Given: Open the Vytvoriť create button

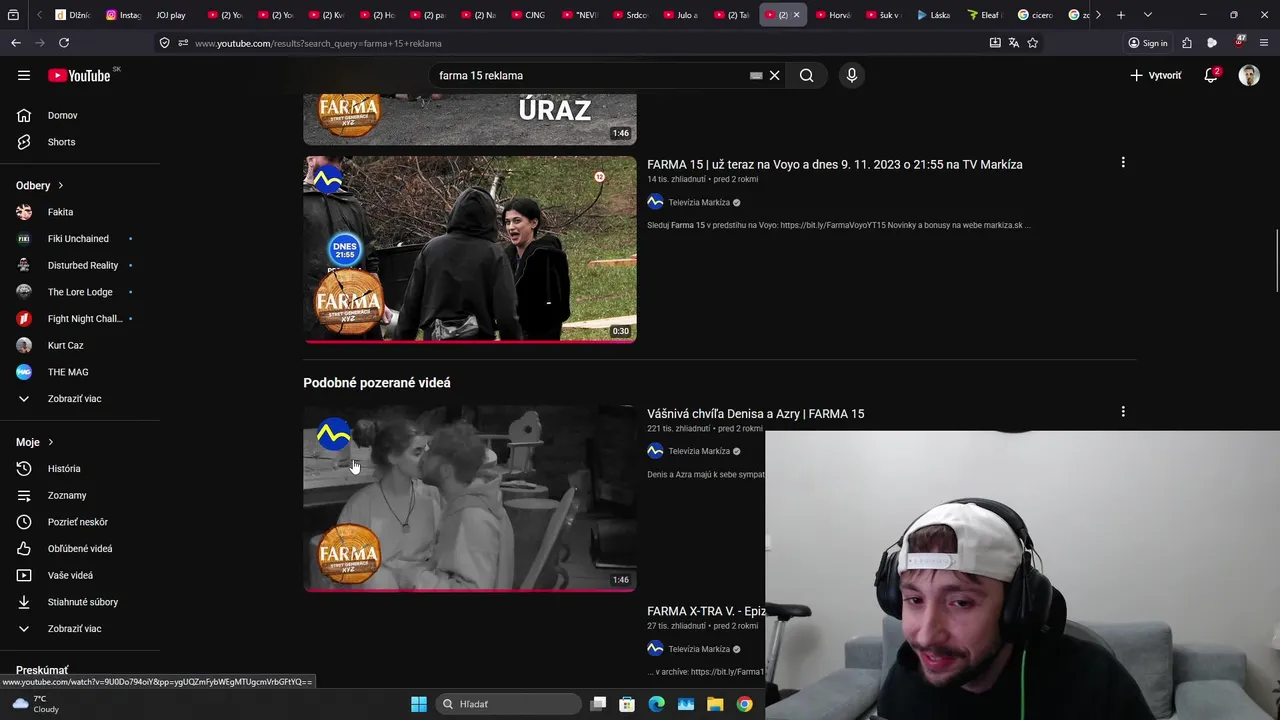Looking at the screenshot, I should click(1156, 75).
